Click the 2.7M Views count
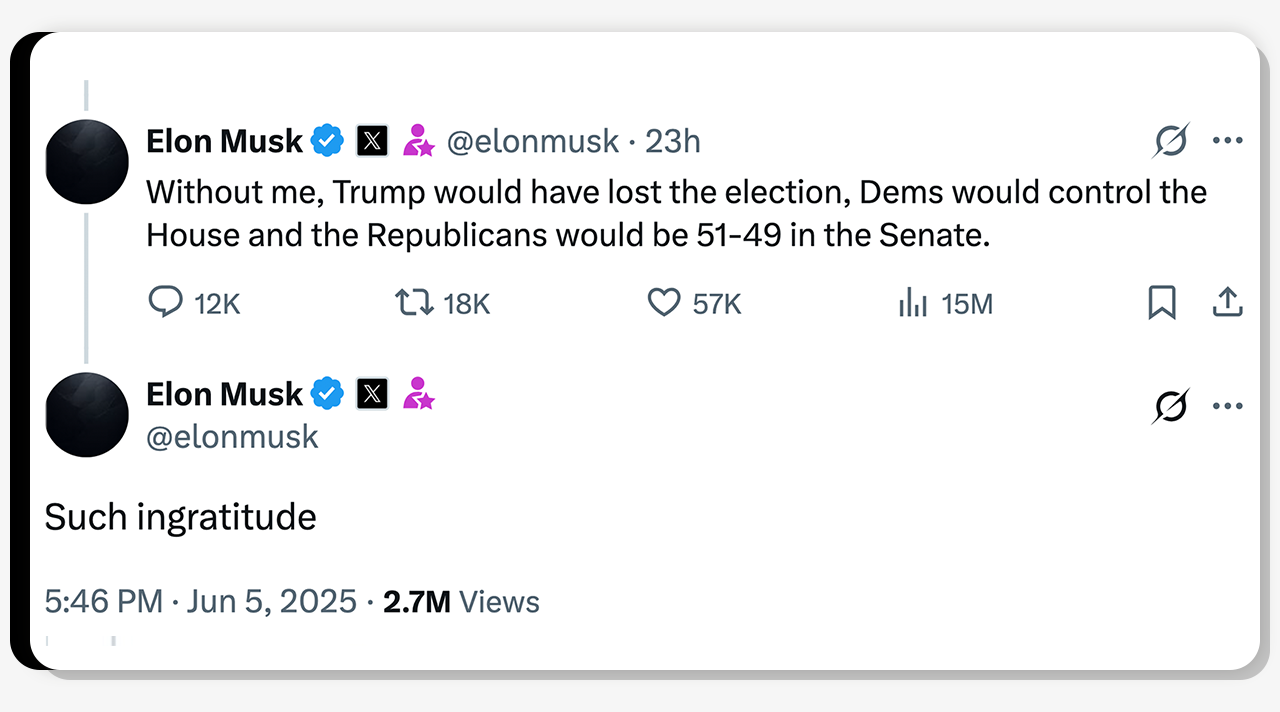1280x712 pixels. point(462,602)
